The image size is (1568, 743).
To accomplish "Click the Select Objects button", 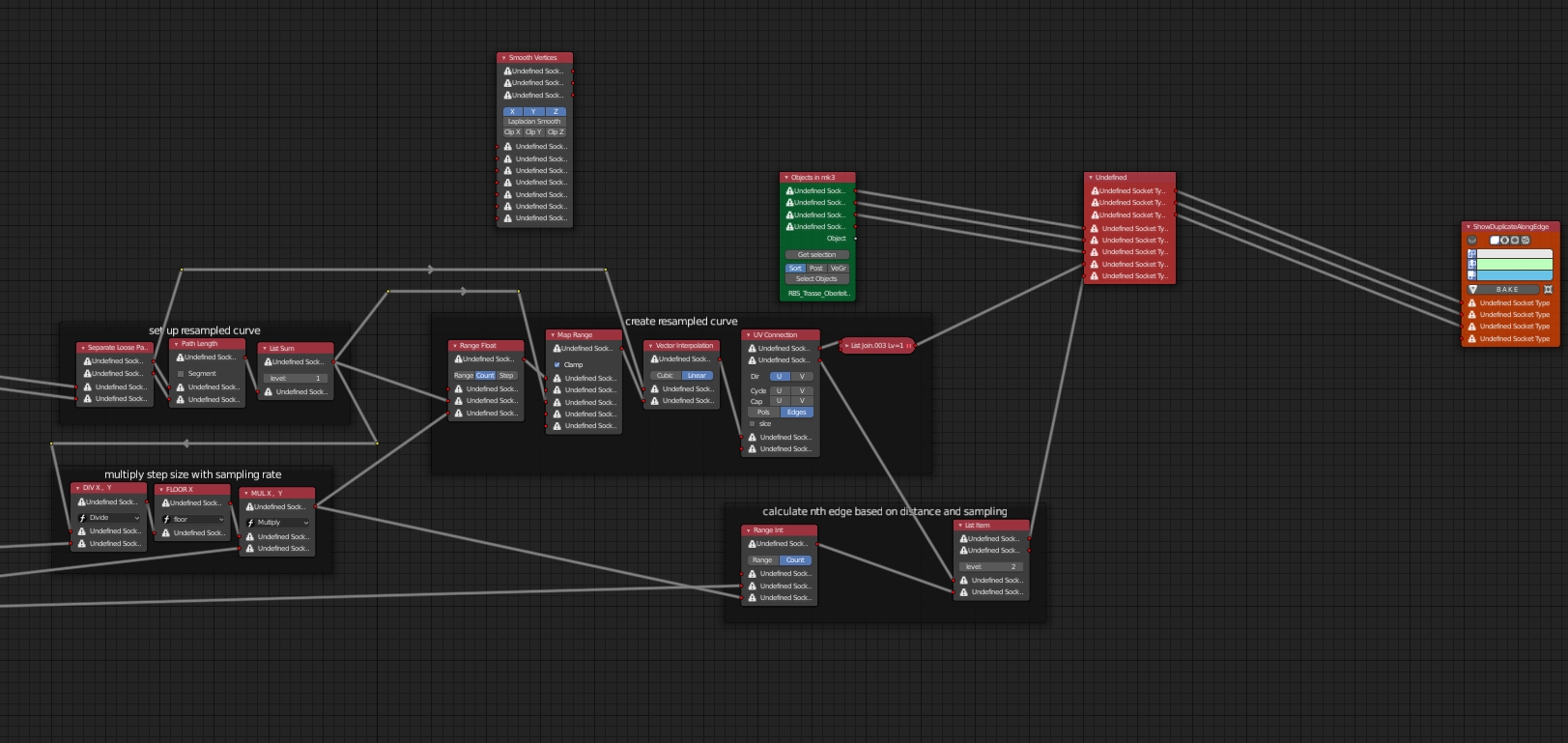I will 816,279.
